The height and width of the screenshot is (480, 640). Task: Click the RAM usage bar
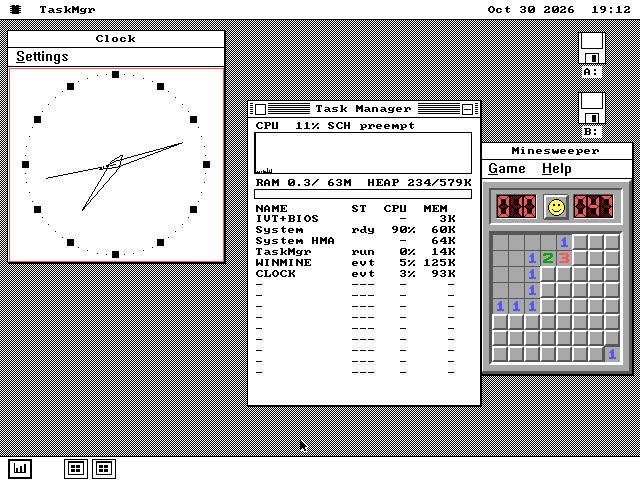363,194
